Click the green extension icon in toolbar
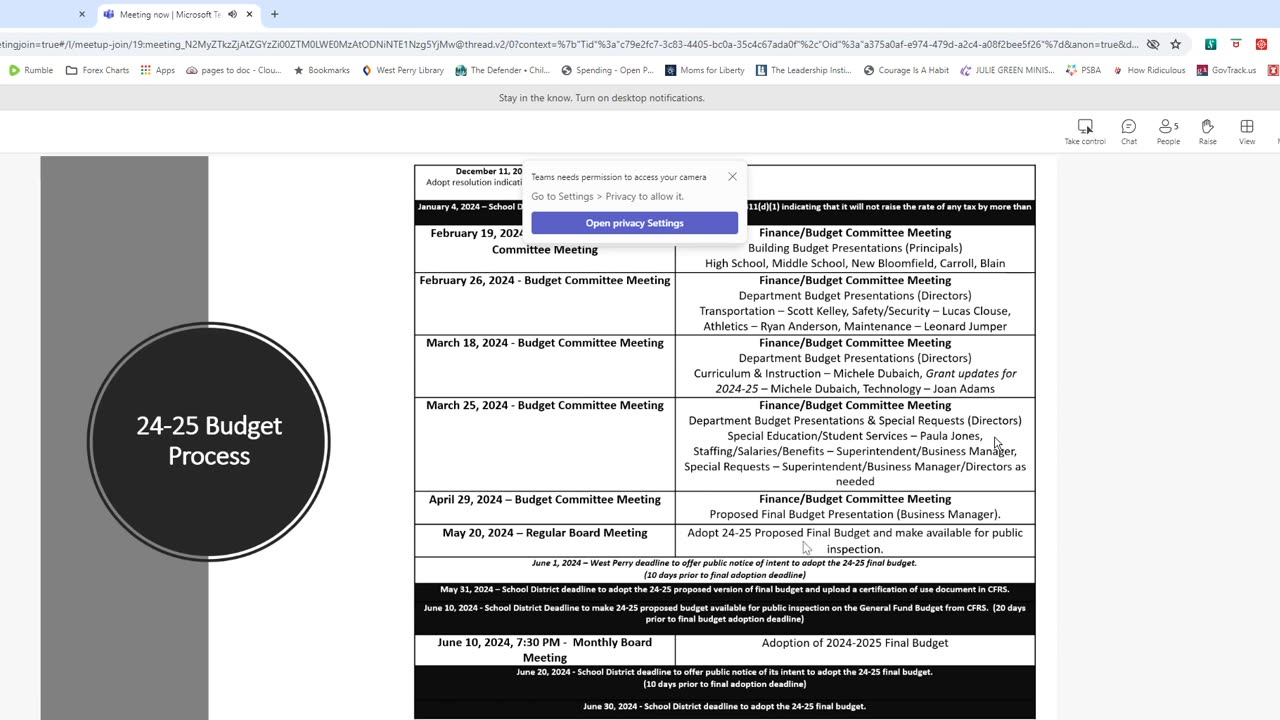The image size is (1280, 720). pos(1210,44)
